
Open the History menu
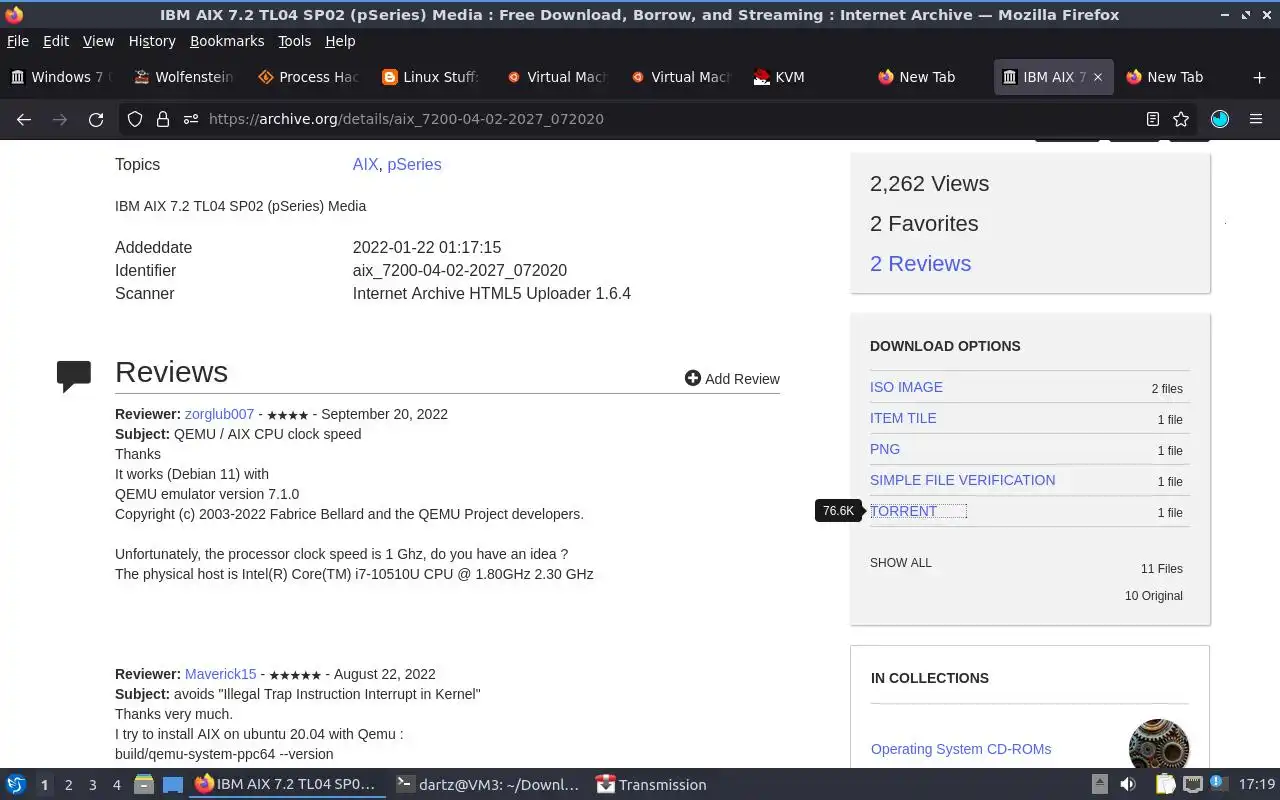click(x=152, y=41)
